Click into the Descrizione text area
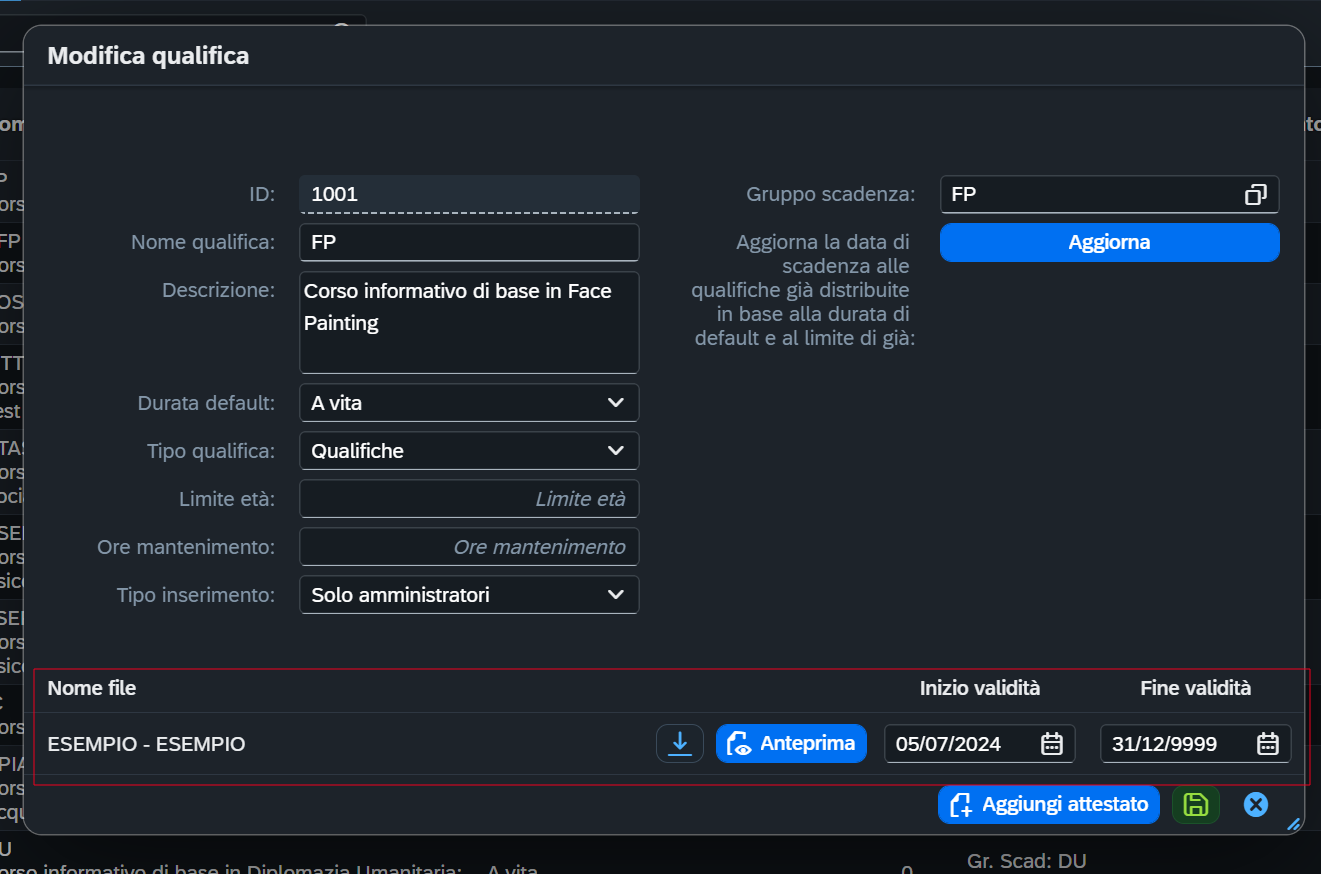Screen dimensions: 1321x874 (x=469, y=322)
